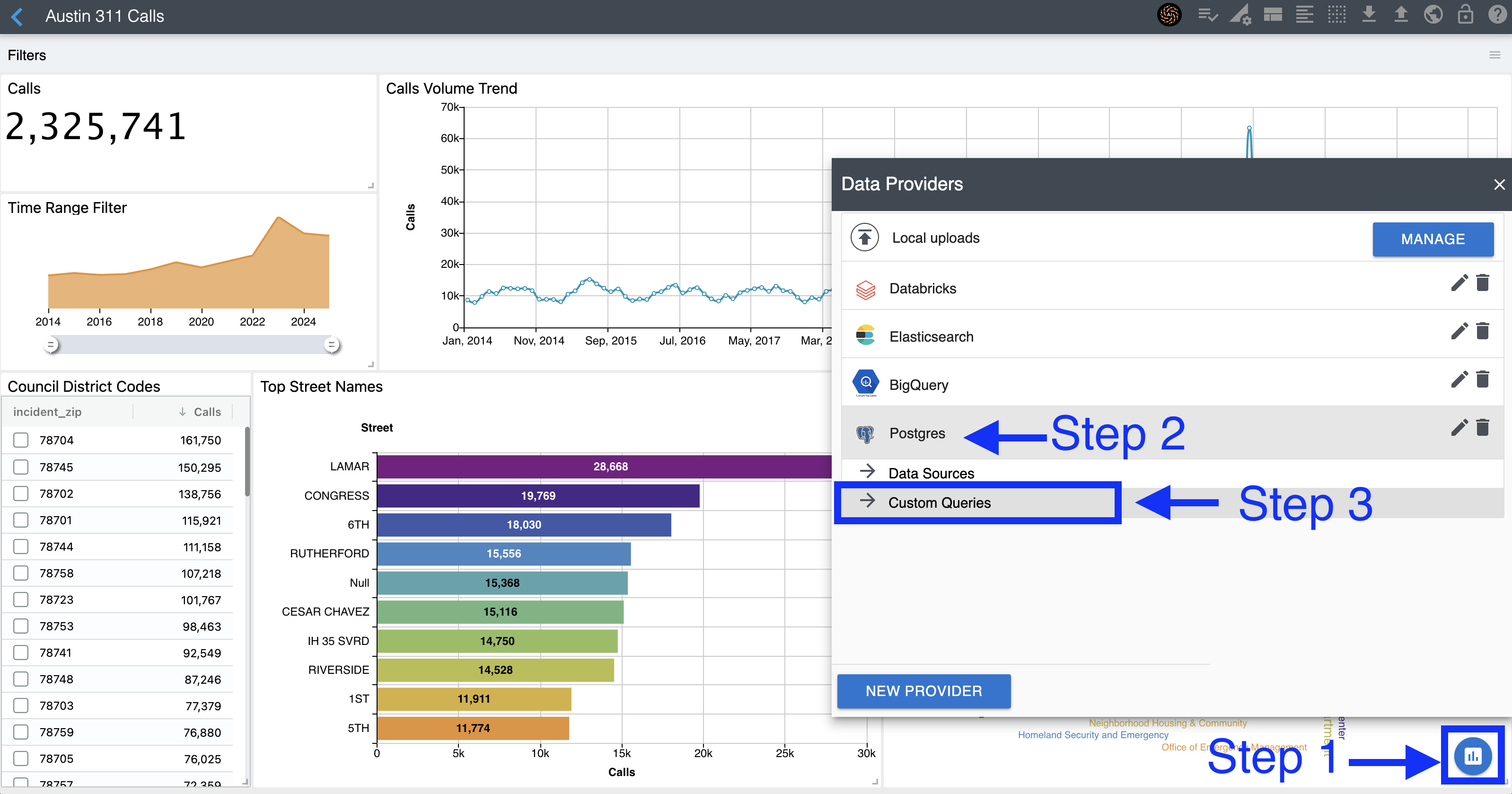The height and width of the screenshot is (794, 1512).
Task: Click the download arrow icon in toolbar
Action: coord(1369,15)
